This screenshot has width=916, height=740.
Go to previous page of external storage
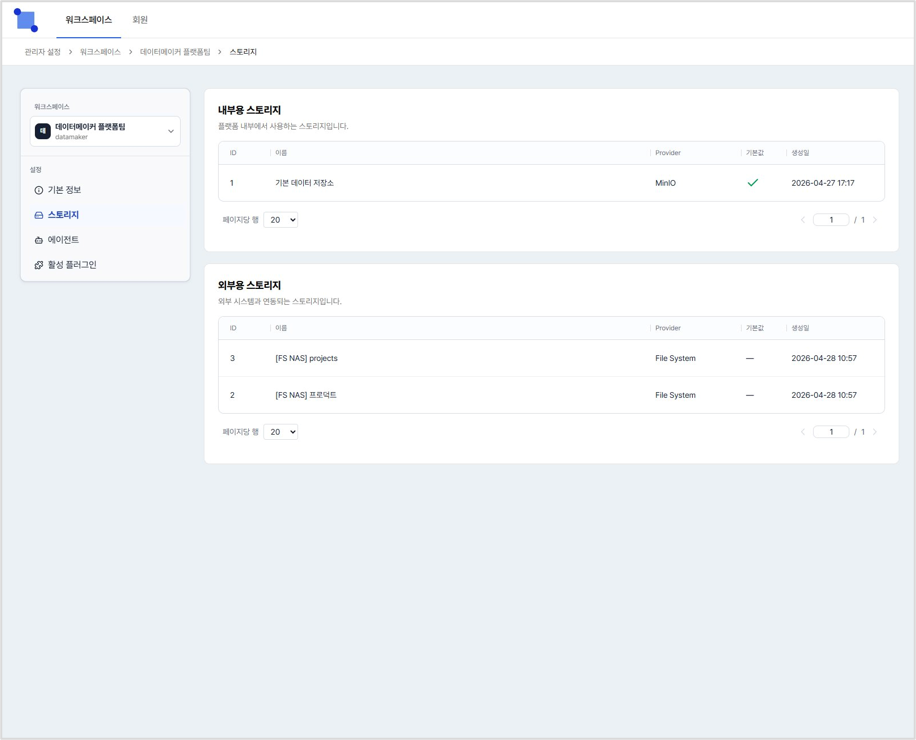[x=803, y=432]
